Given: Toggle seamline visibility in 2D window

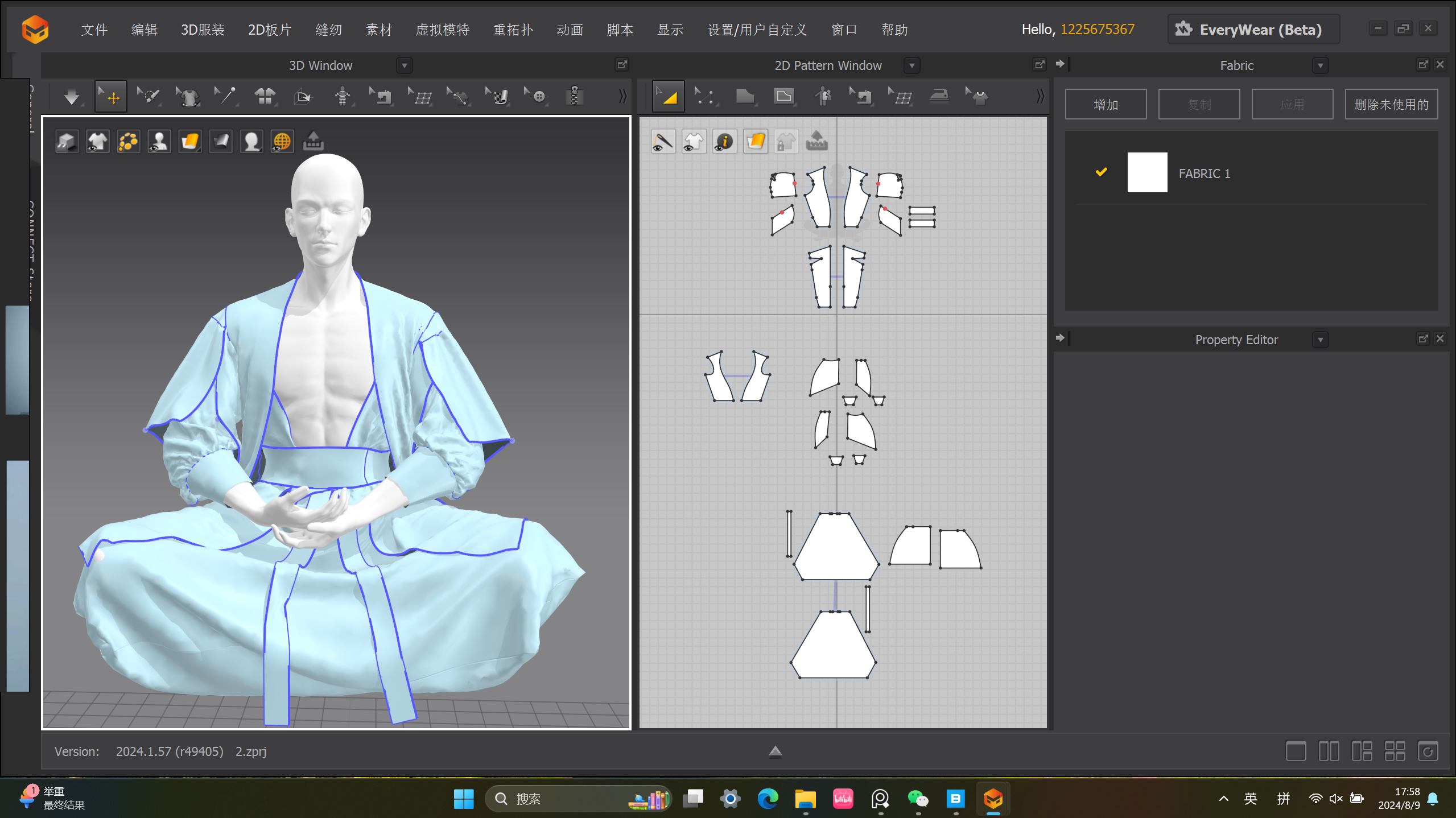Looking at the screenshot, I should [x=663, y=142].
